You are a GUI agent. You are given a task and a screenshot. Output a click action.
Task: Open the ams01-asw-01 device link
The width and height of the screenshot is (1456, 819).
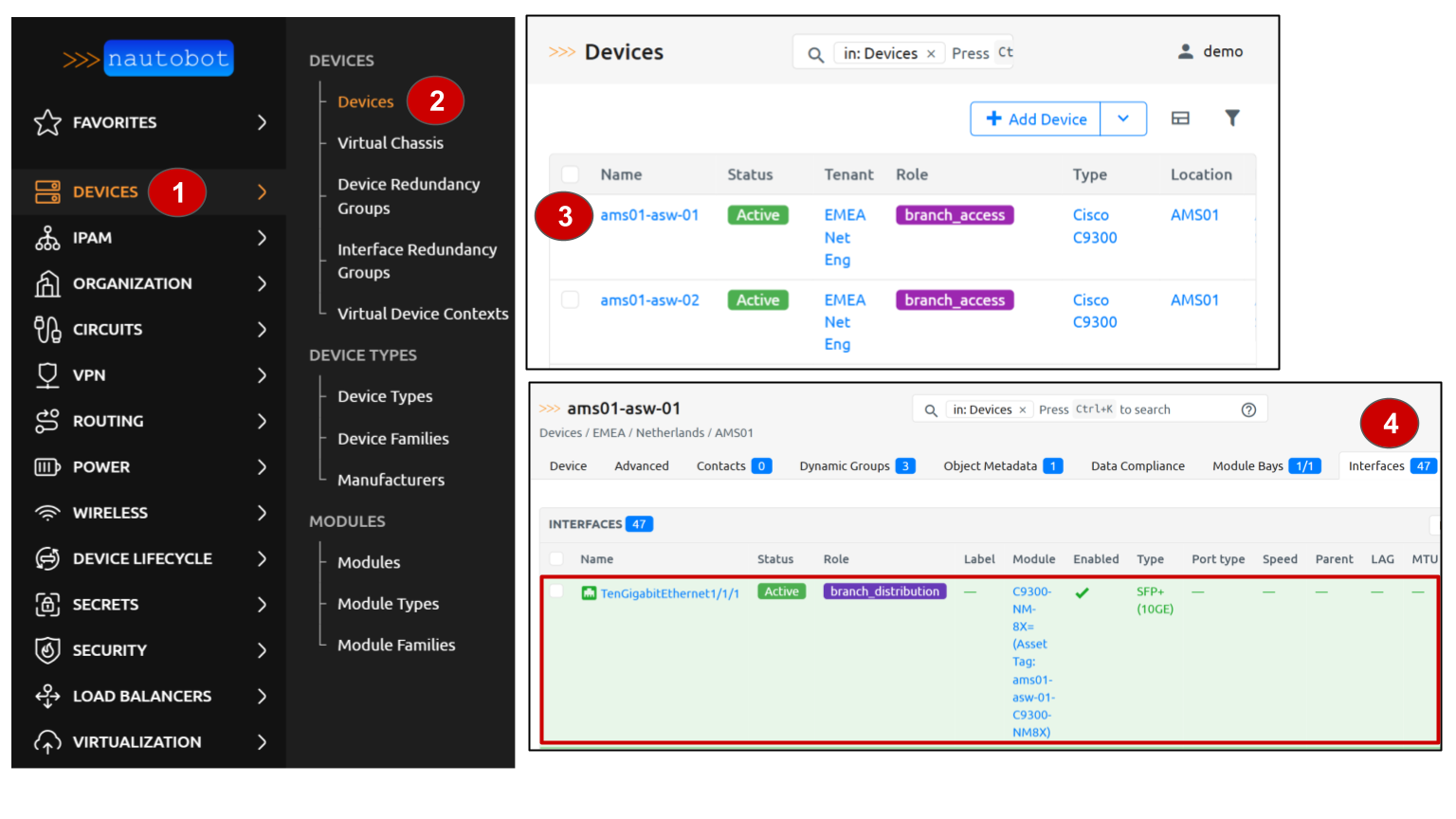click(x=649, y=215)
